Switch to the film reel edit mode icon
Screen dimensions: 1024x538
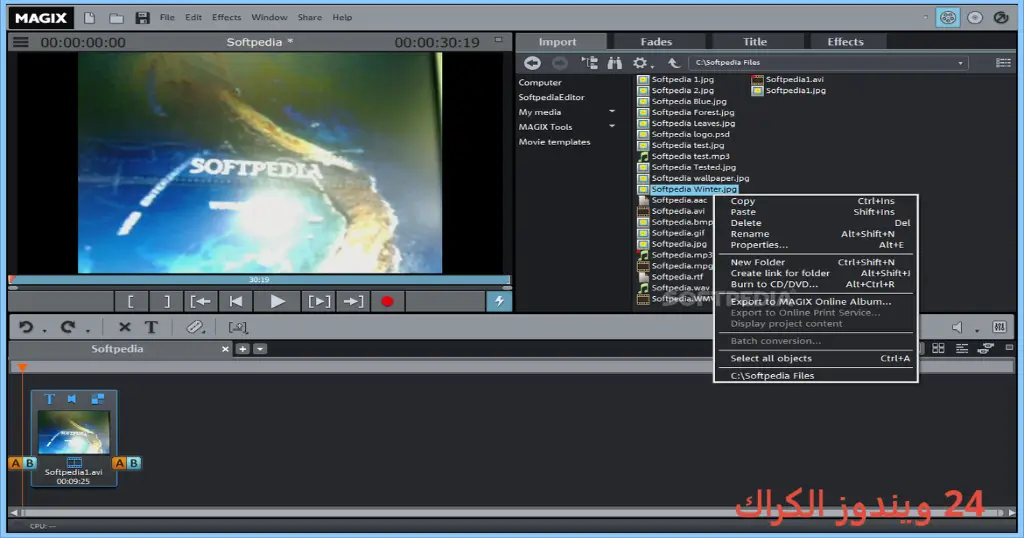tap(948, 18)
